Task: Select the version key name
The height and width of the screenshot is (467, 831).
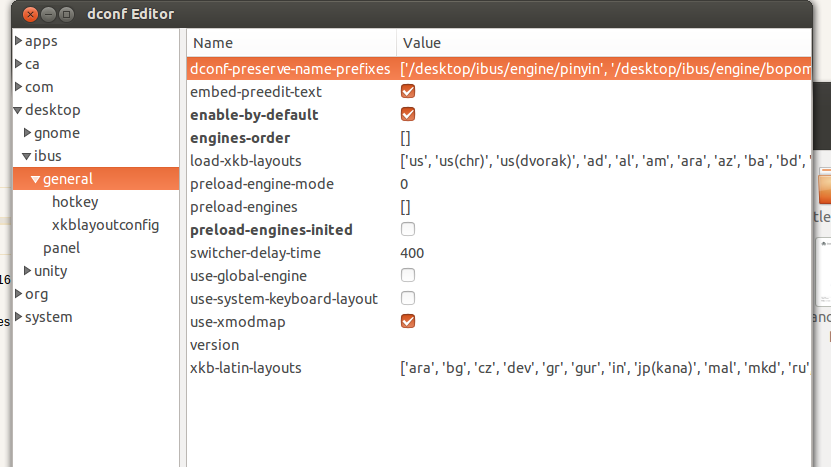Action: click(214, 345)
